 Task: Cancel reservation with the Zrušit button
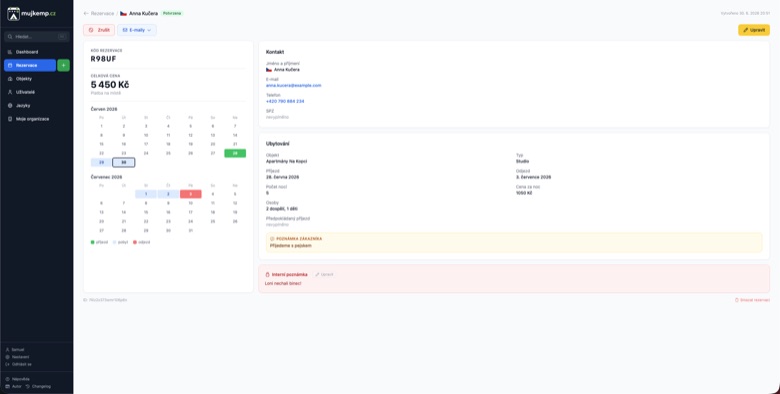(x=99, y=30)
